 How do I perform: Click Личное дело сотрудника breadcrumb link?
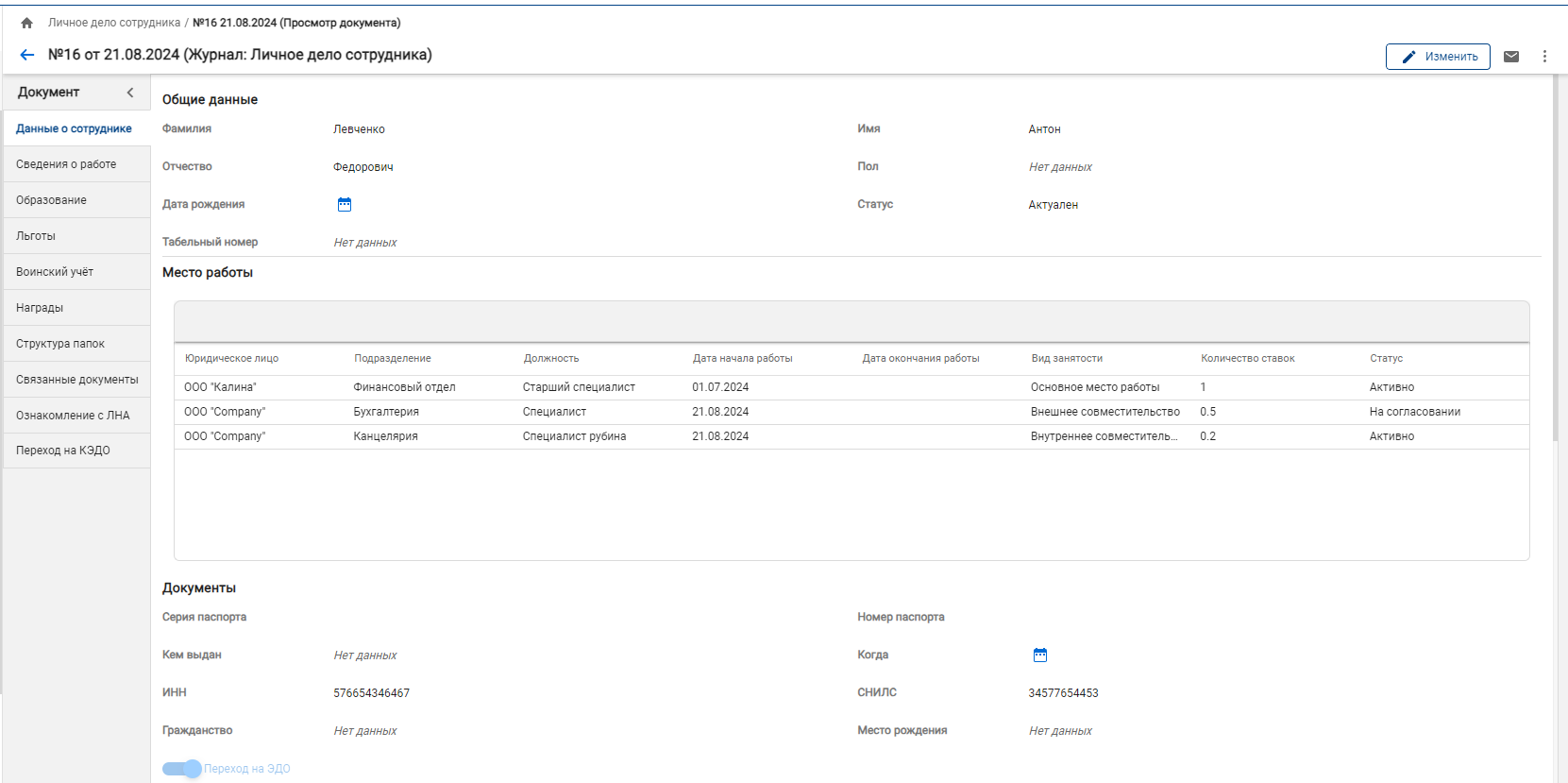[x=114, y=23]
